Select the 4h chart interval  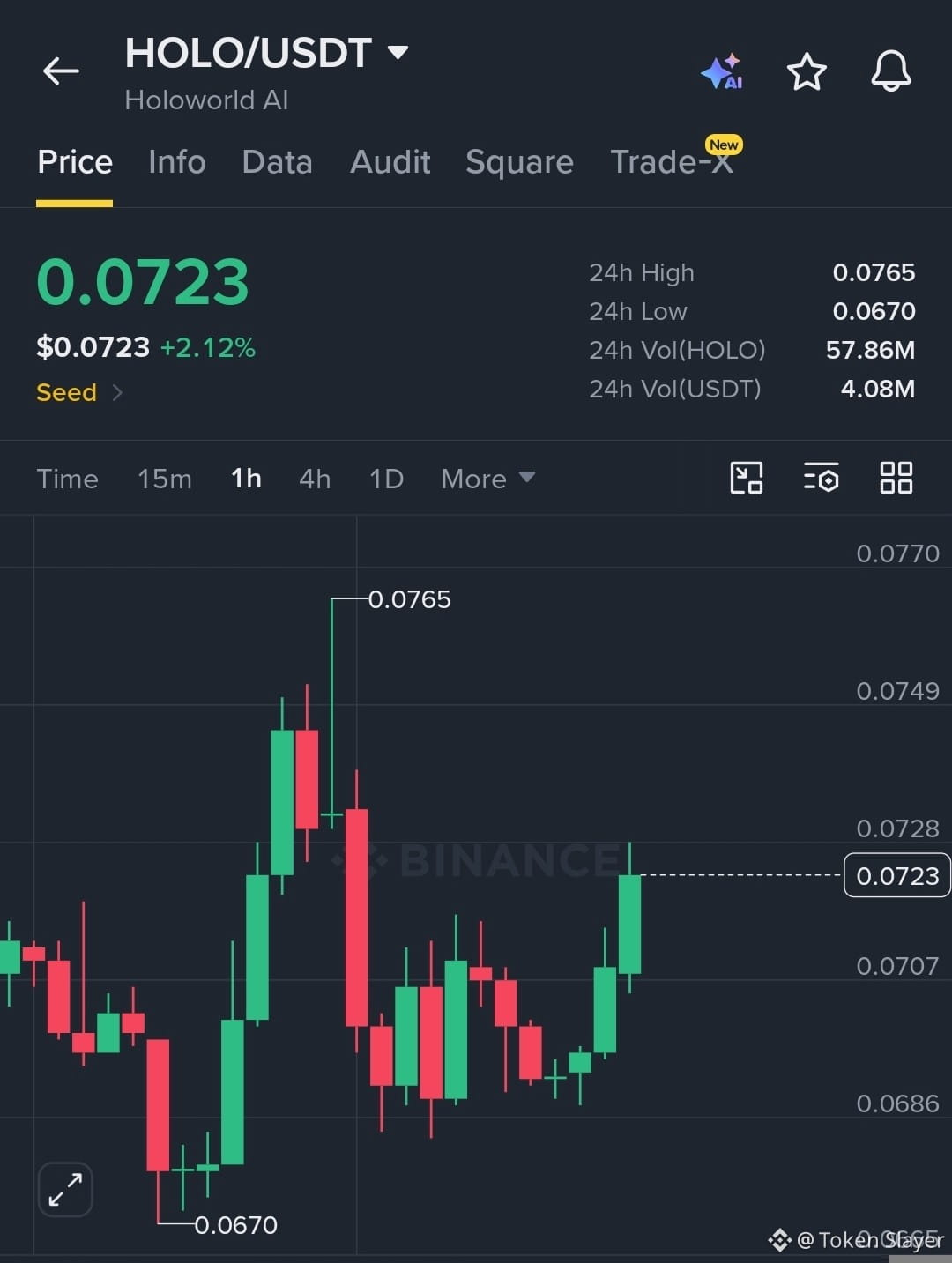coord(315,479)
